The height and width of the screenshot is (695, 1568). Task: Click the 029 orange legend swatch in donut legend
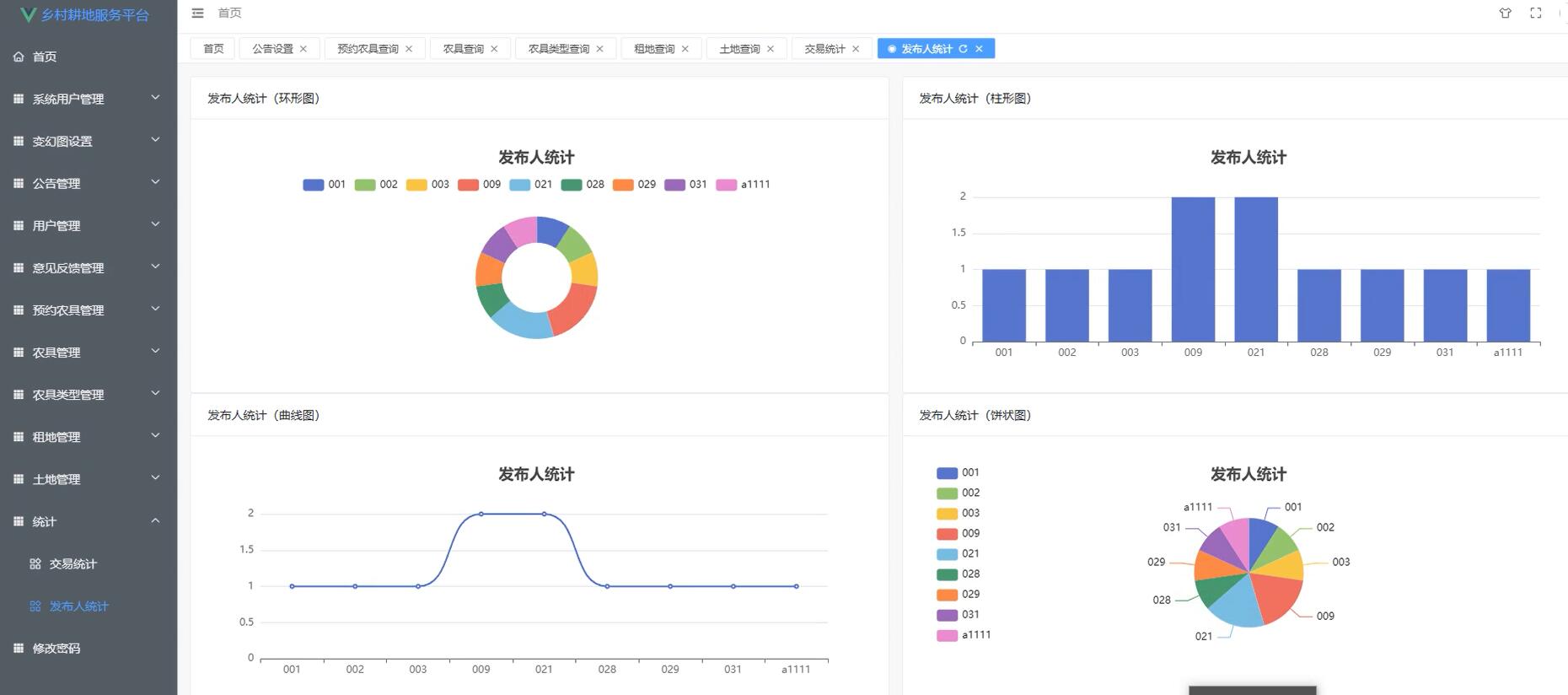[623, 185]
